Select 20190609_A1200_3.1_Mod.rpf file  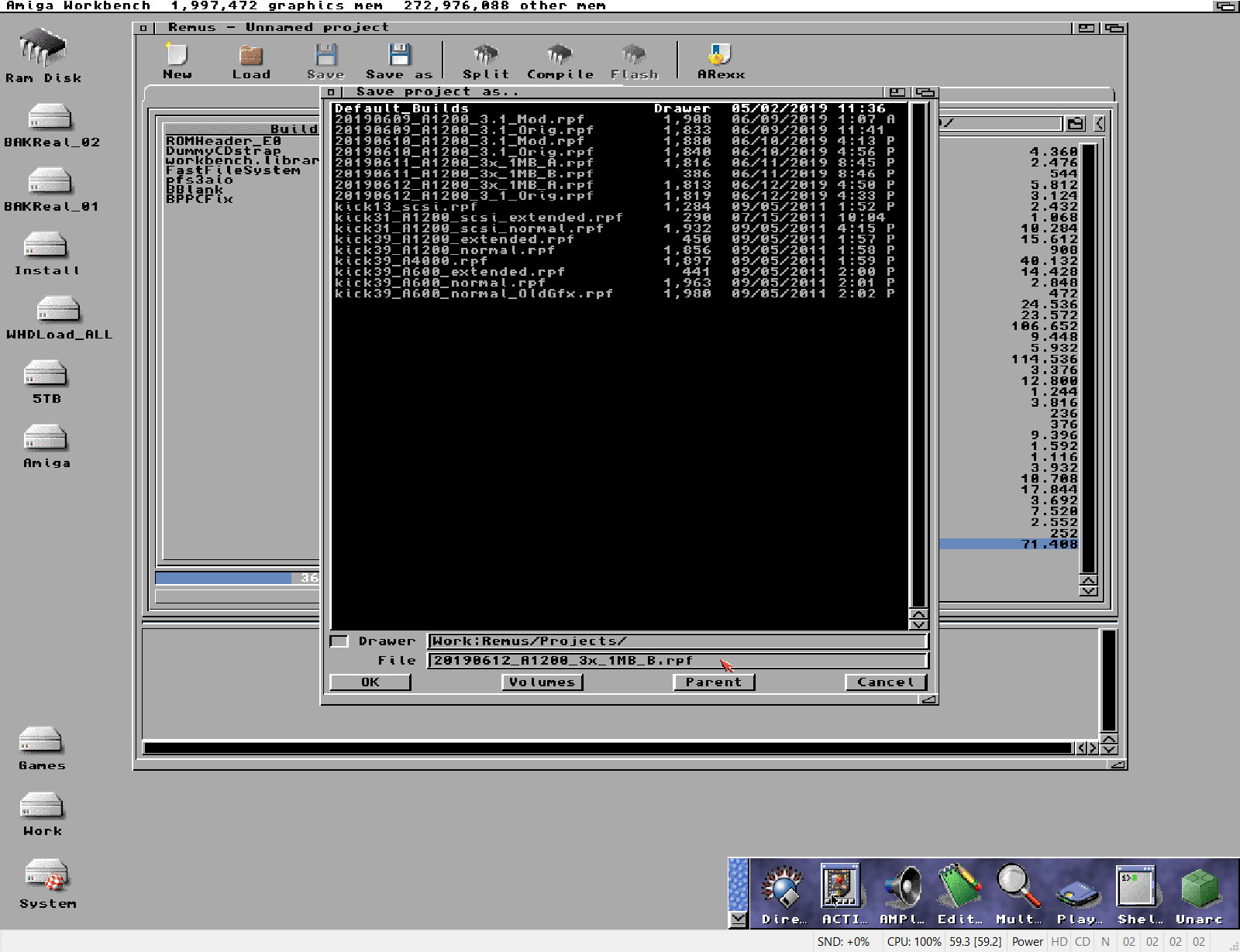(620, 119)
